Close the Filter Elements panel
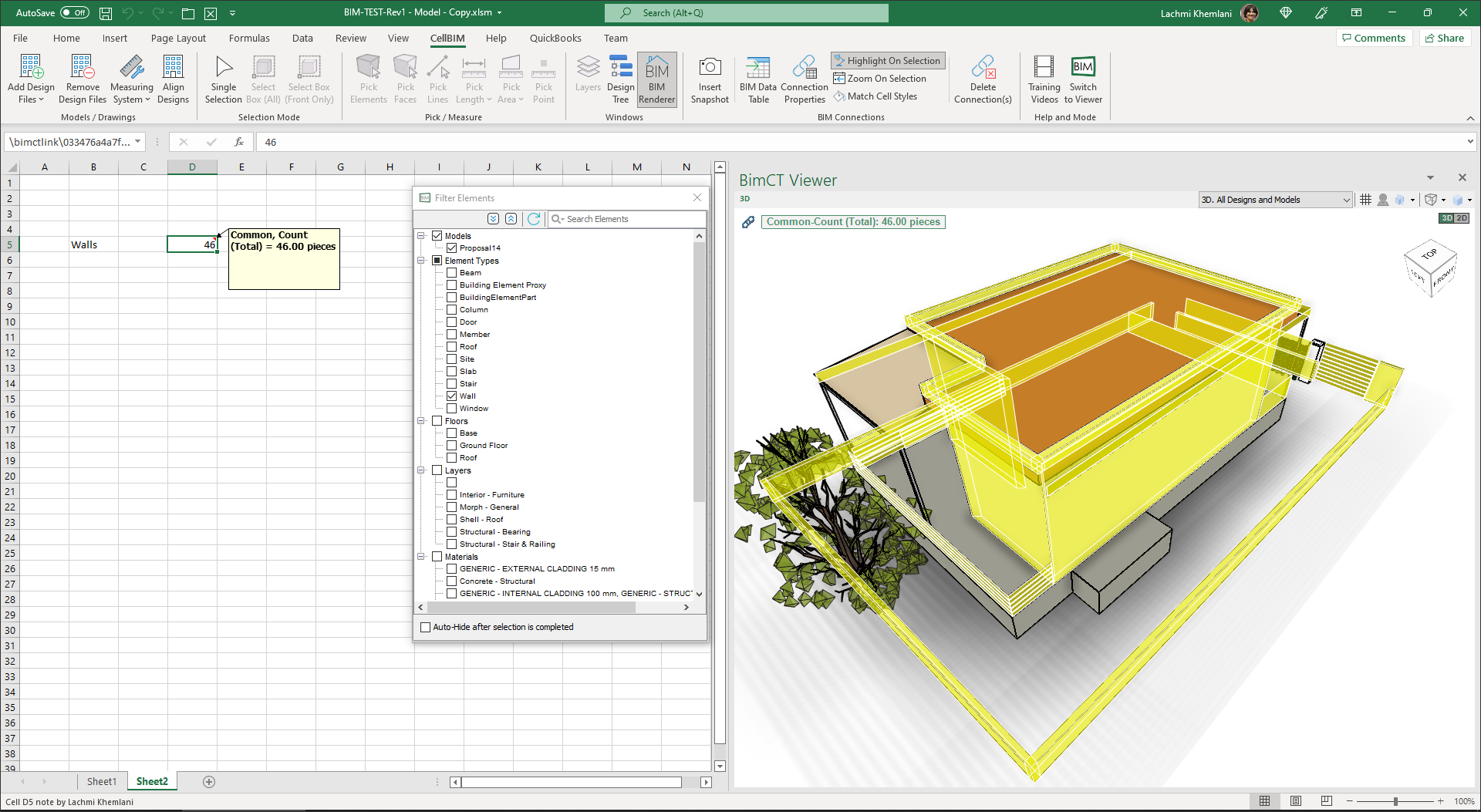 697,198
